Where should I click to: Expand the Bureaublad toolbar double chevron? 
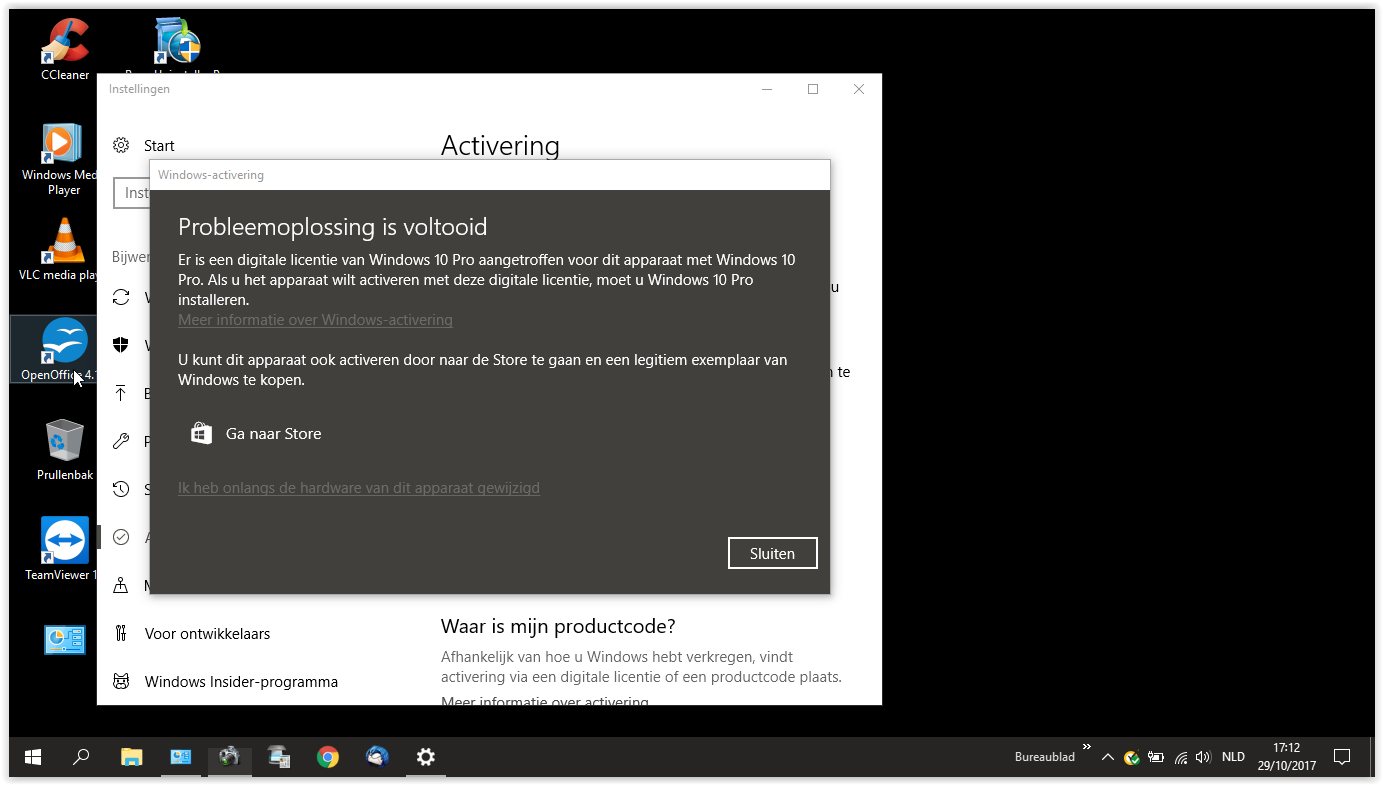click(x=1086, y=746)
